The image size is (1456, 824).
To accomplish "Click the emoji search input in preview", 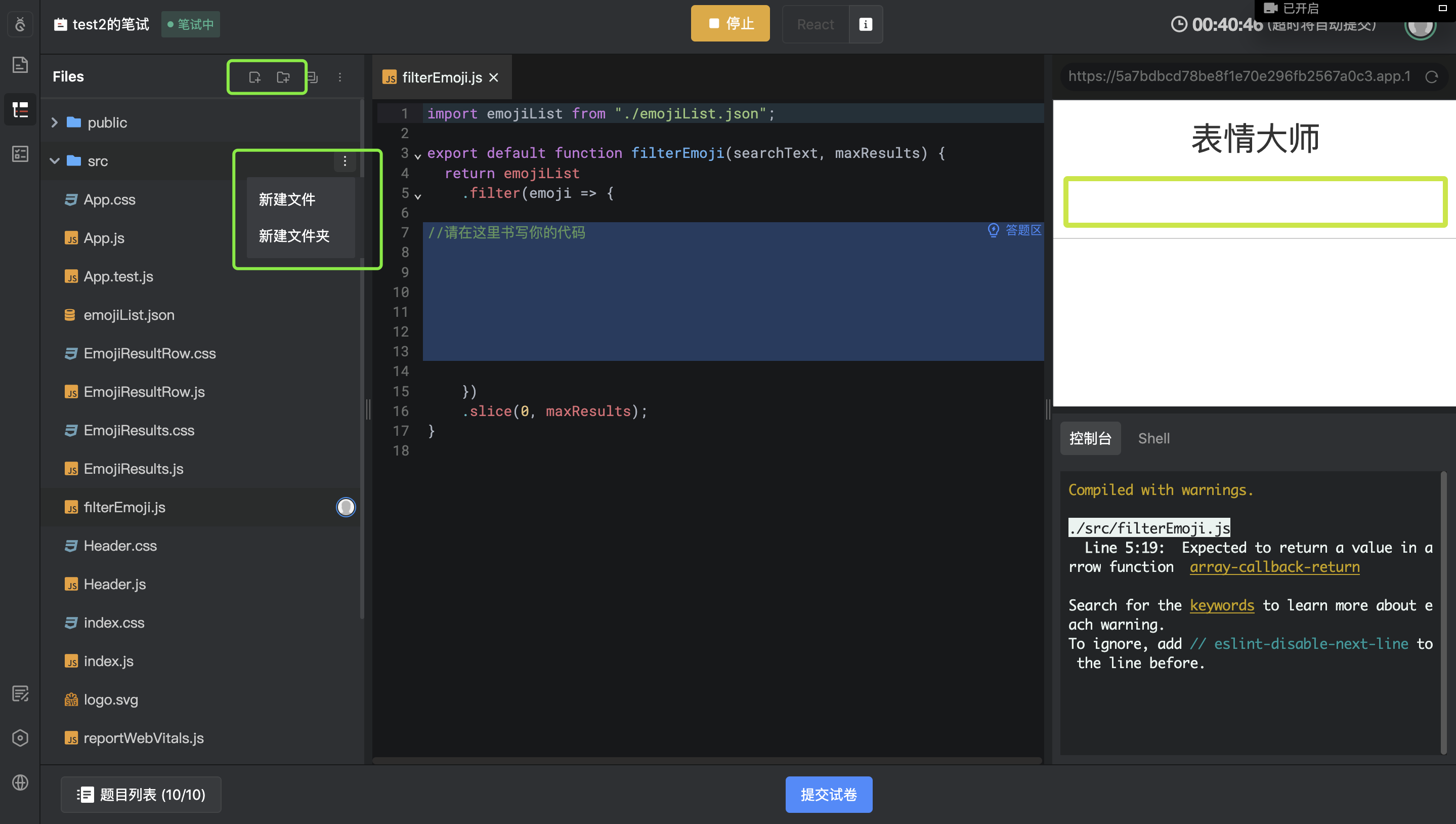I will [1255, 202].
